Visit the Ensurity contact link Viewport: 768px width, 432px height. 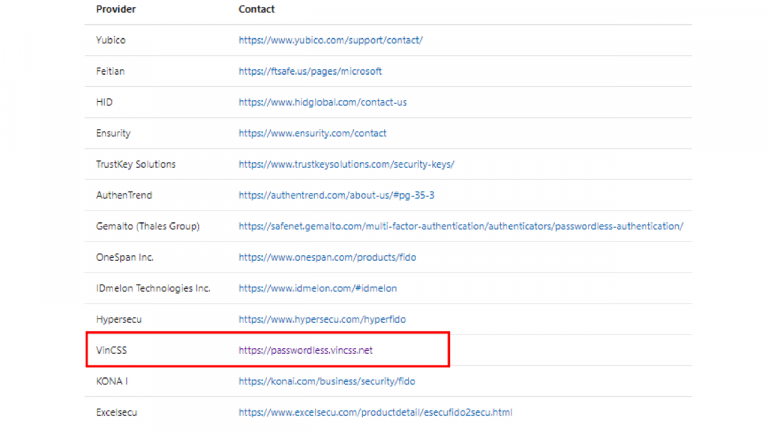coord(312,133)
